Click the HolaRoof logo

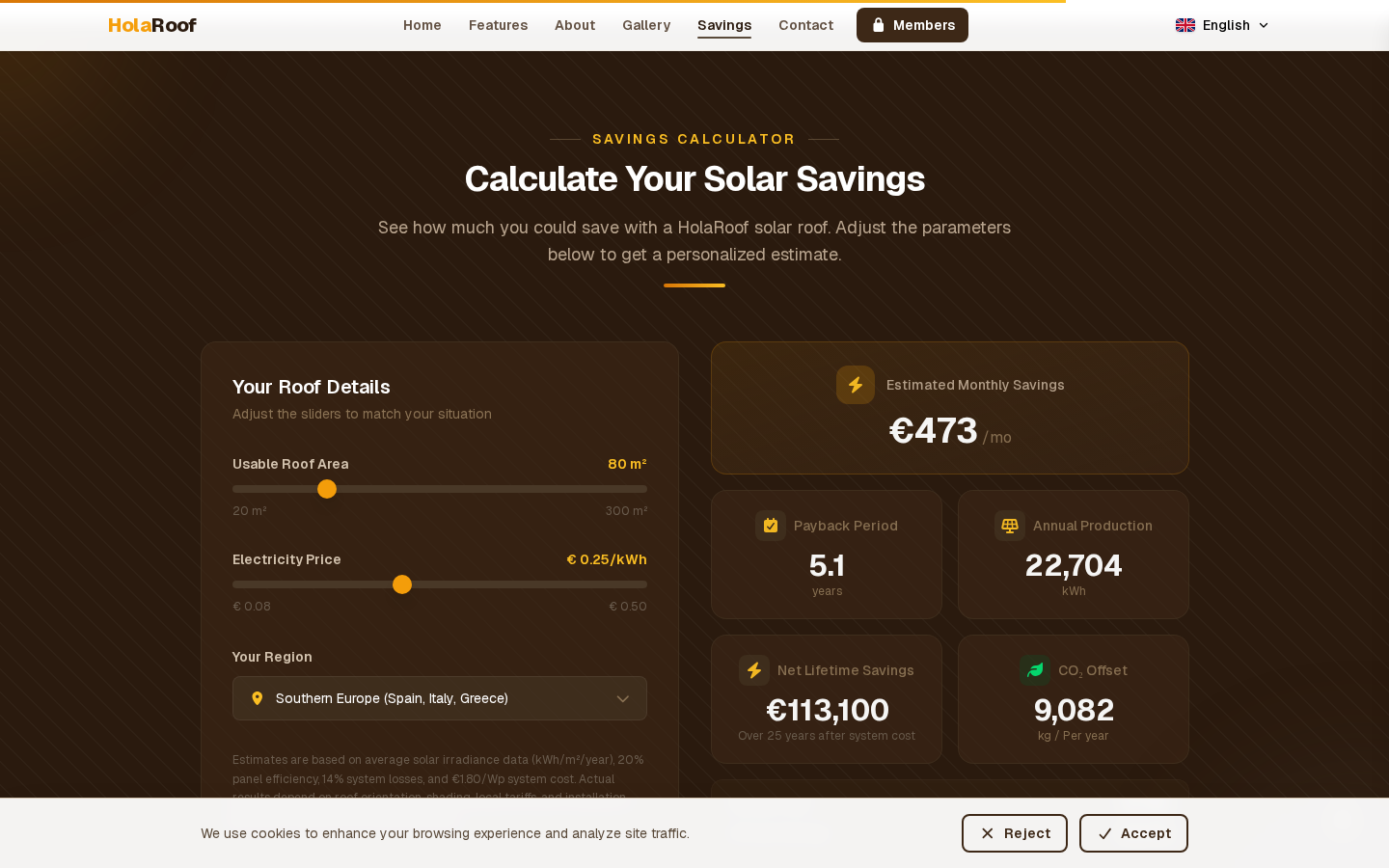click(x=152, y=25)
